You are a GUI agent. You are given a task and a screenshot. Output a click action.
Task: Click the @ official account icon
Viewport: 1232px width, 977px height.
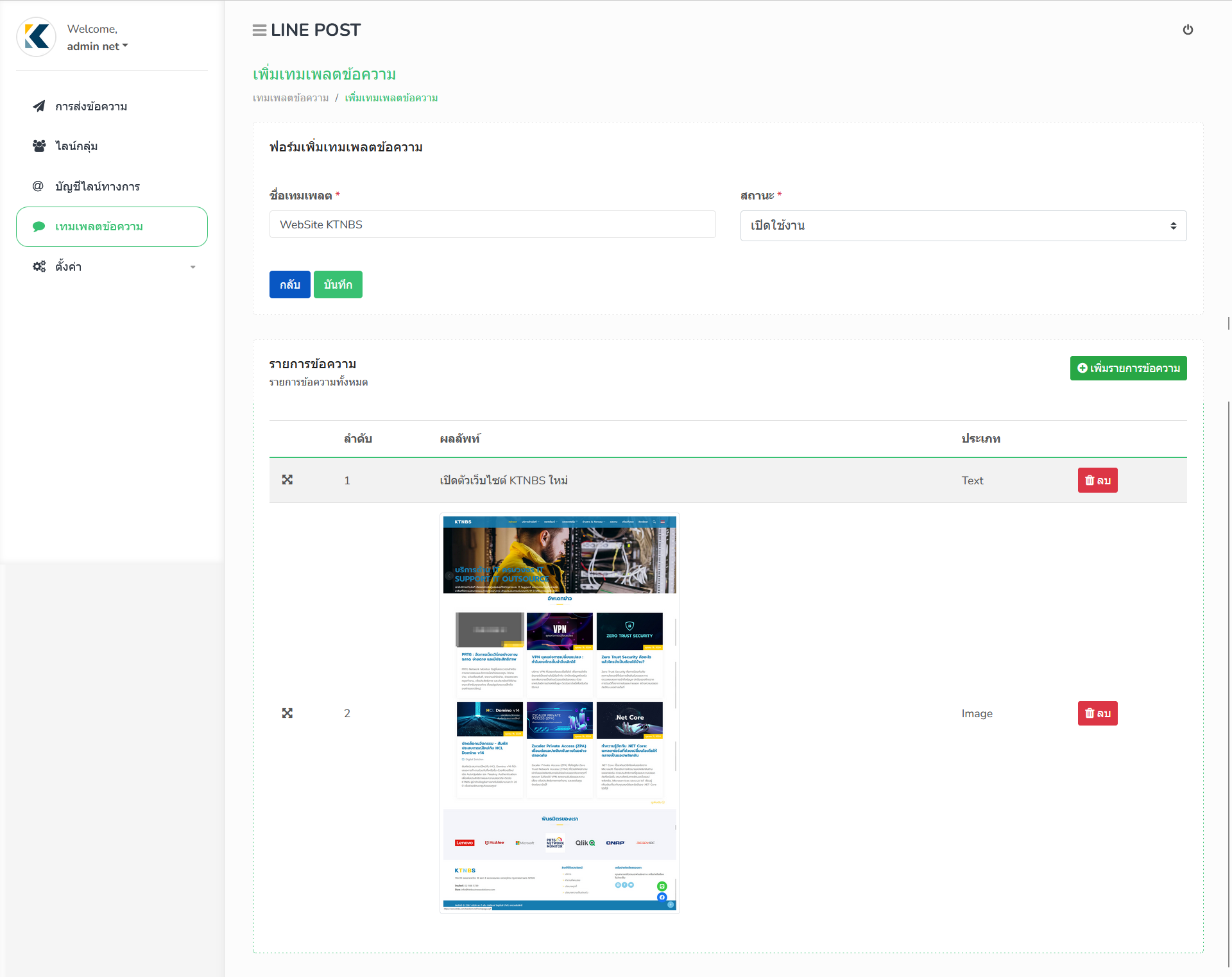click(x=38, y=186)
